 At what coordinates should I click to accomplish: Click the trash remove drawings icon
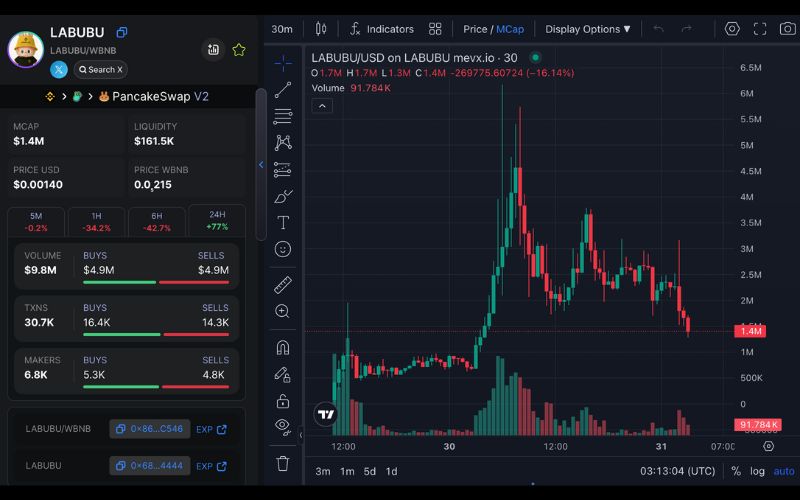tap(283, 463)
